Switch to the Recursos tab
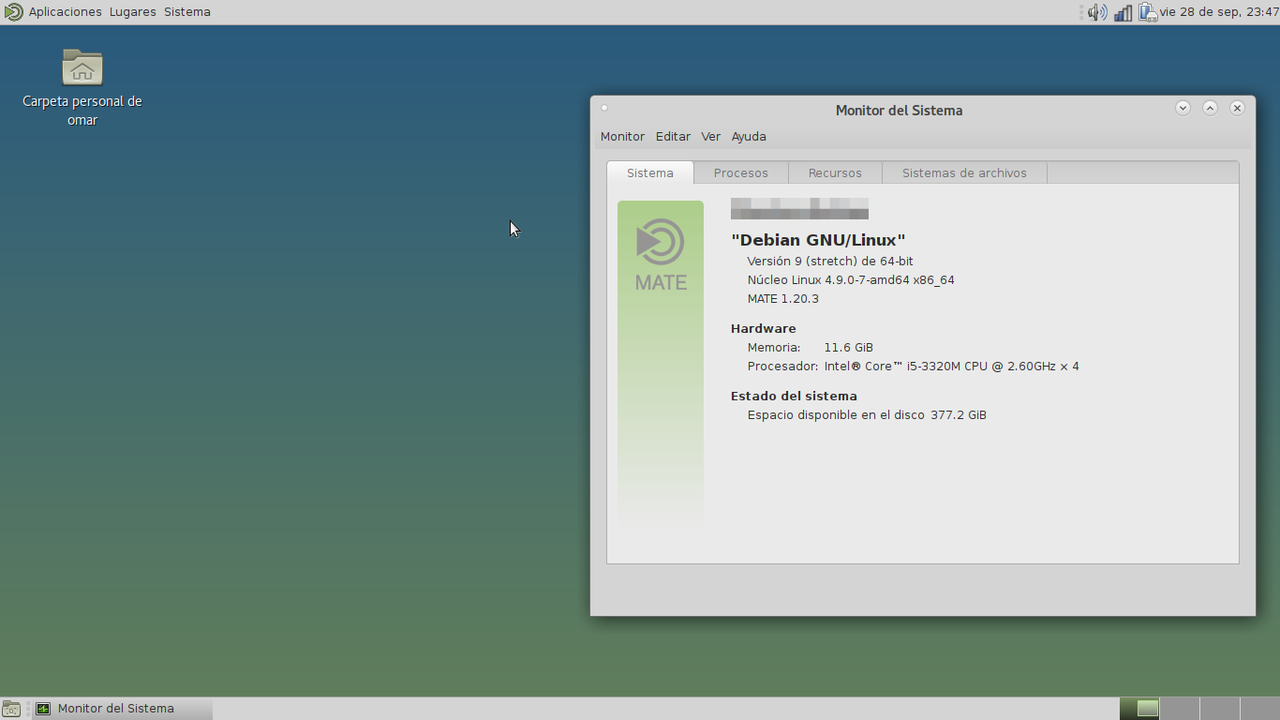The height and width of the screenshot is (720, 1280). pos(835,173)
